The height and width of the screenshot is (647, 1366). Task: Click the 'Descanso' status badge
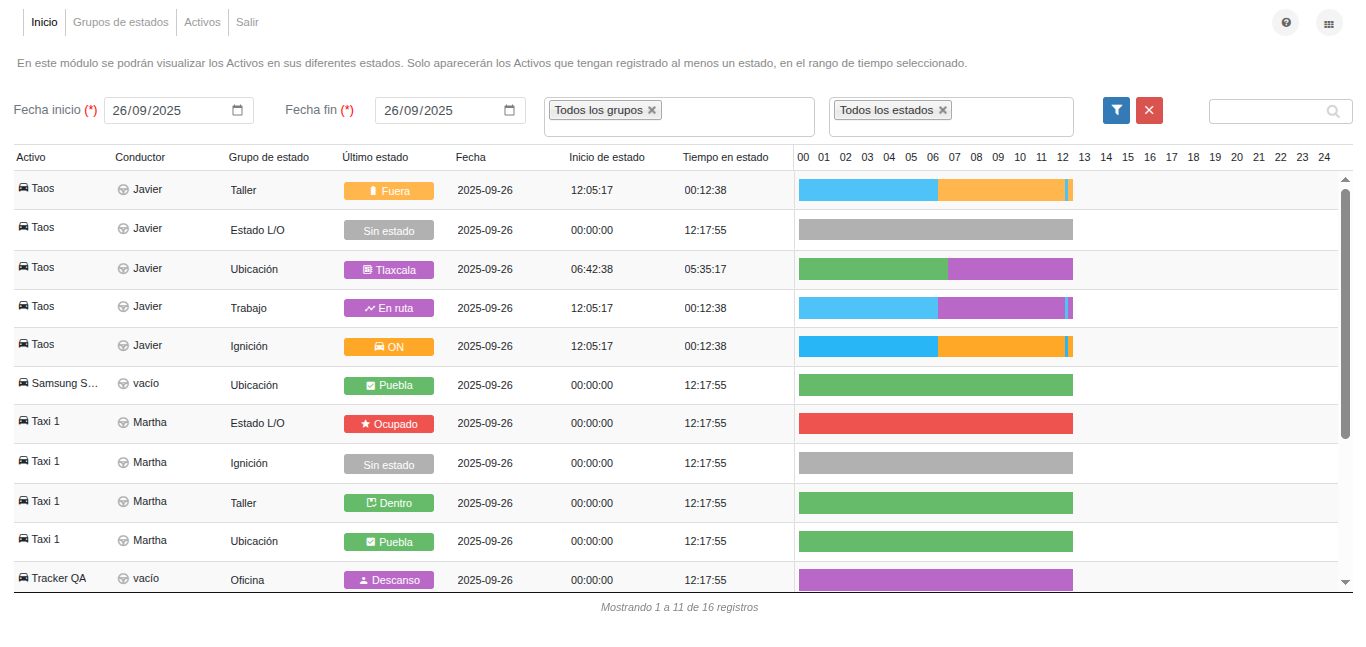click(x=389, y=580)
